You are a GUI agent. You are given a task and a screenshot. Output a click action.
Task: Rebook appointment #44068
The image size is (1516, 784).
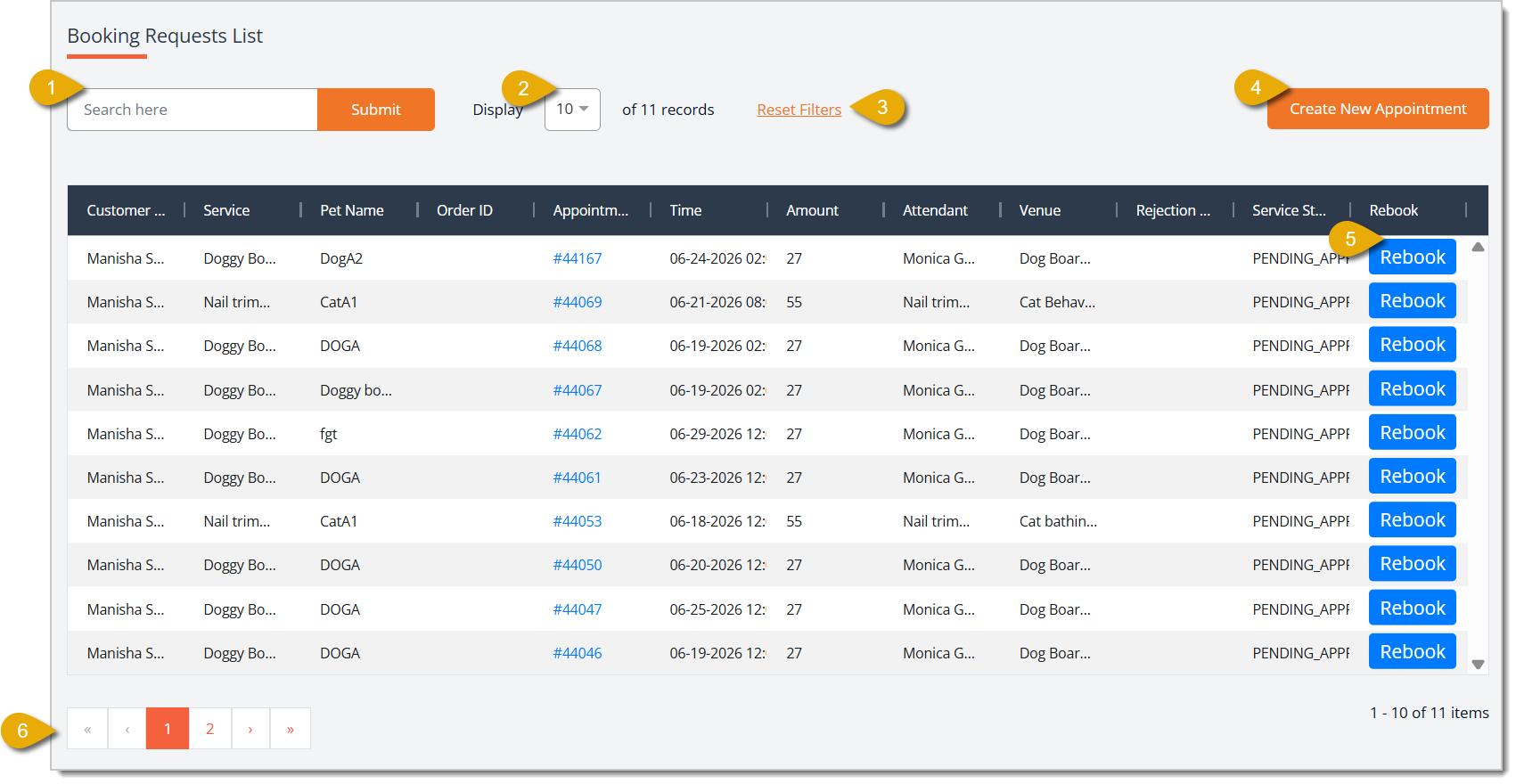[1413, 345]
